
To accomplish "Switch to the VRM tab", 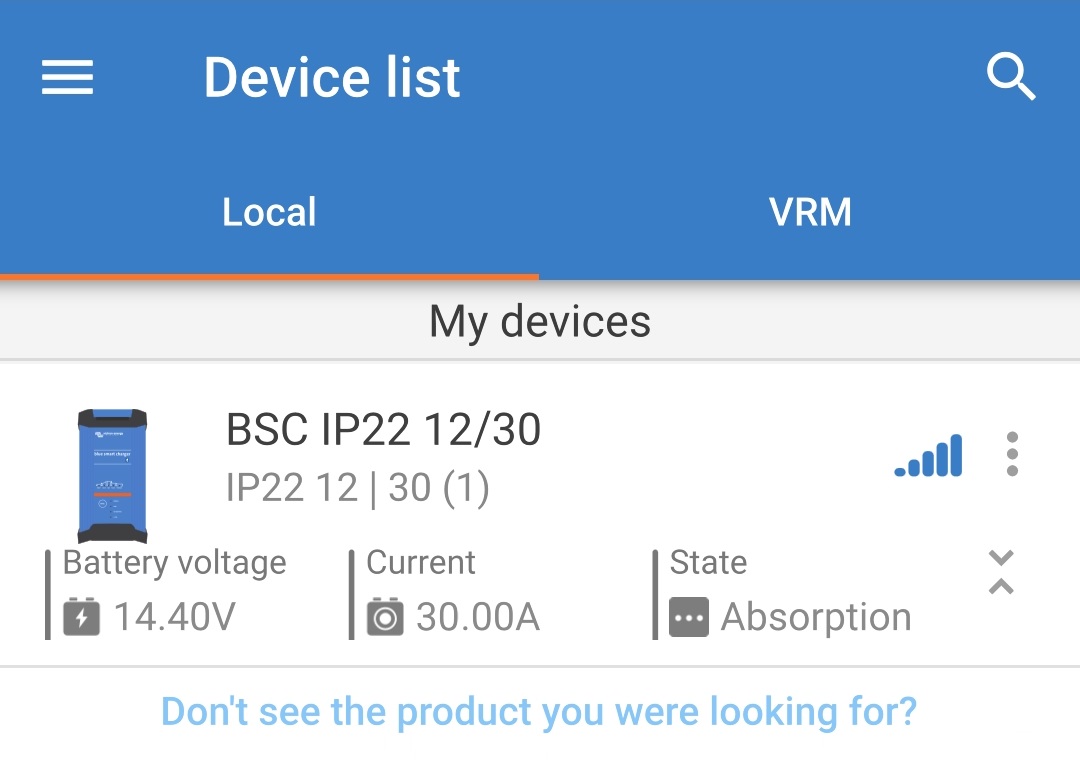I will pyautogui.click(x=811, y=211).
